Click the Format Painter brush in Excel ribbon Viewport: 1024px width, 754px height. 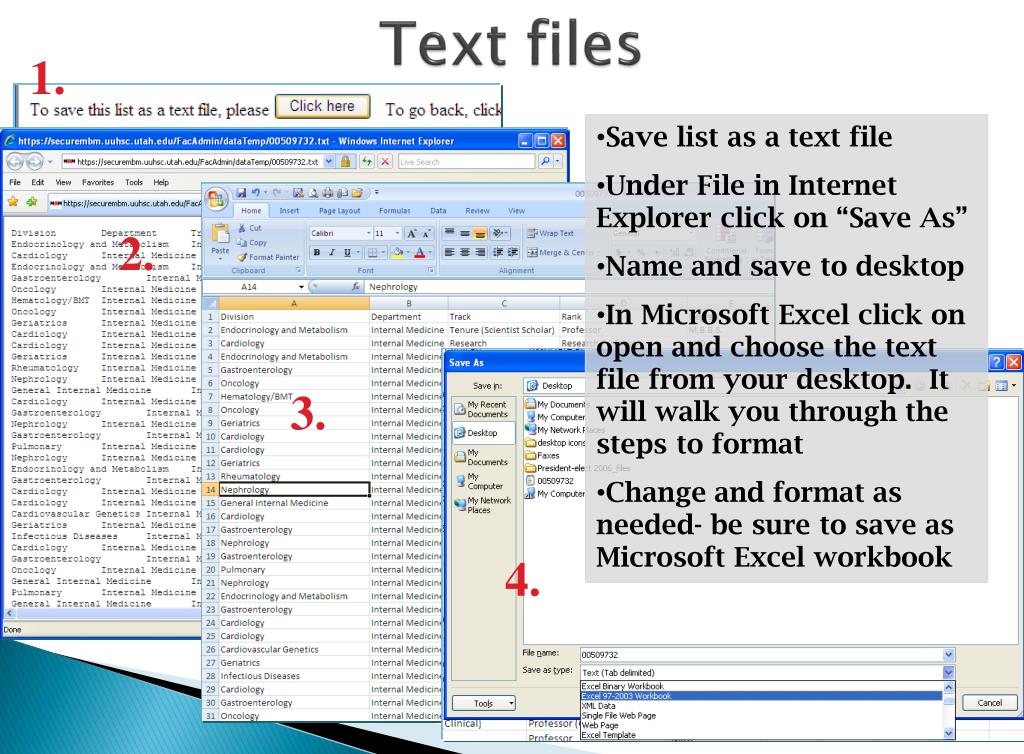coord(242,257)
